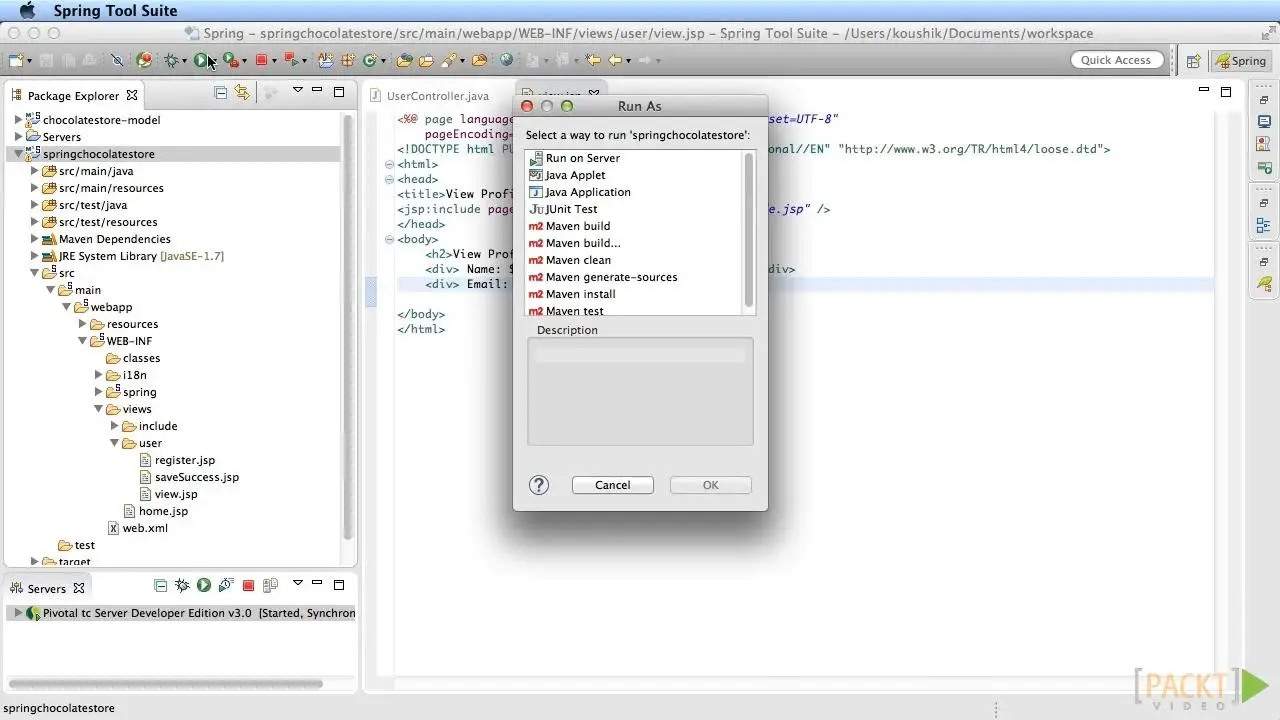The height and width of the screenshot is (720, 1280).
Task: Open Package Explorer view menu triangle
Action: coord(297,91)
